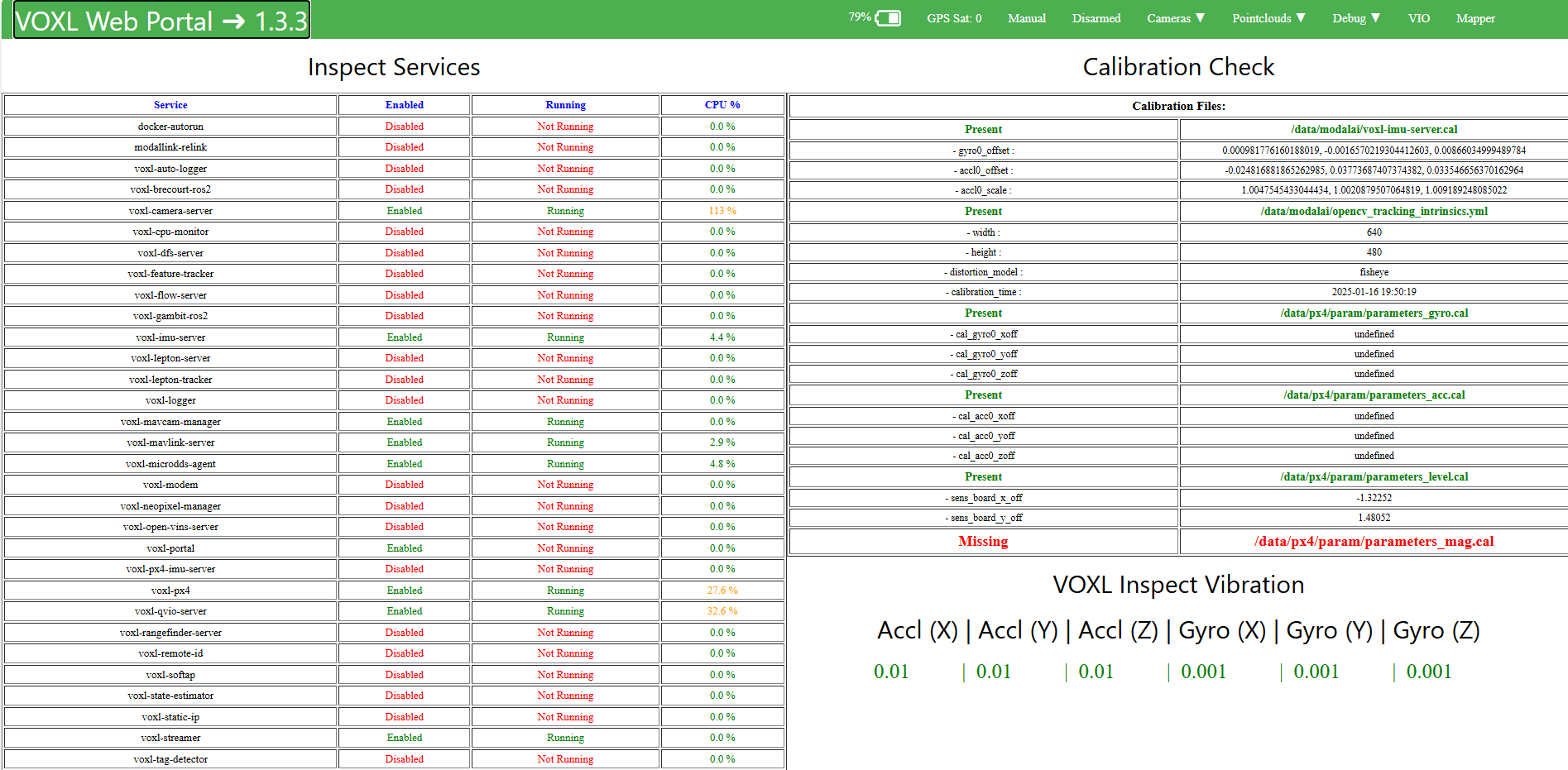The image size is (1568, 770).
Task: Click the GPS Sat status indicator
Action: pos(953,18)
